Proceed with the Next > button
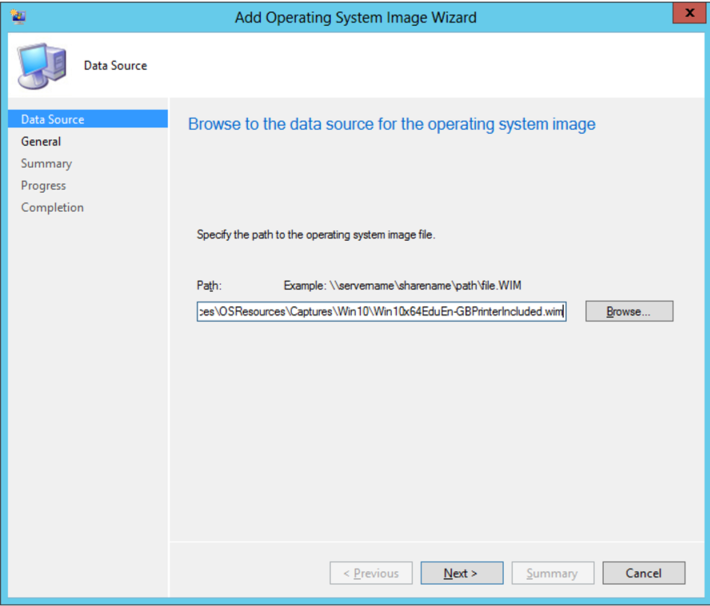Screen dimensions: 710x606 click(461, 573)
